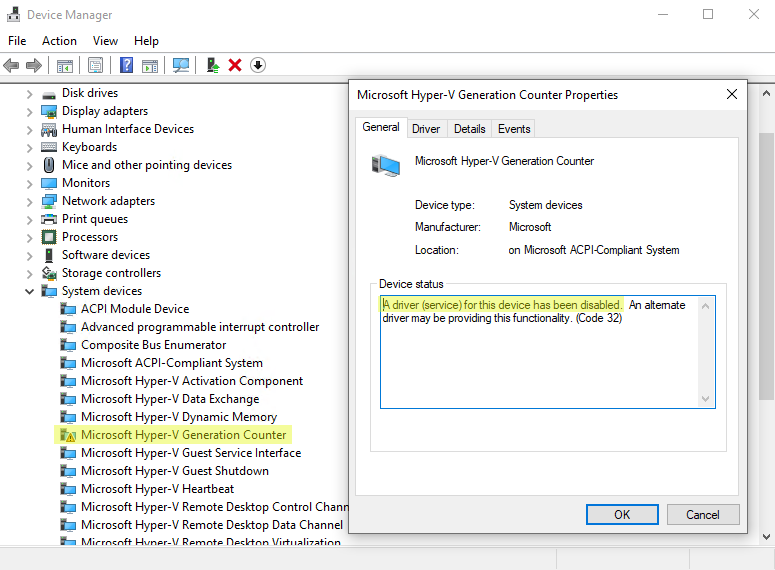The height and width of the screenshot is (570, 775).
Task: Open the Help menu
Action: coord(146,41)
